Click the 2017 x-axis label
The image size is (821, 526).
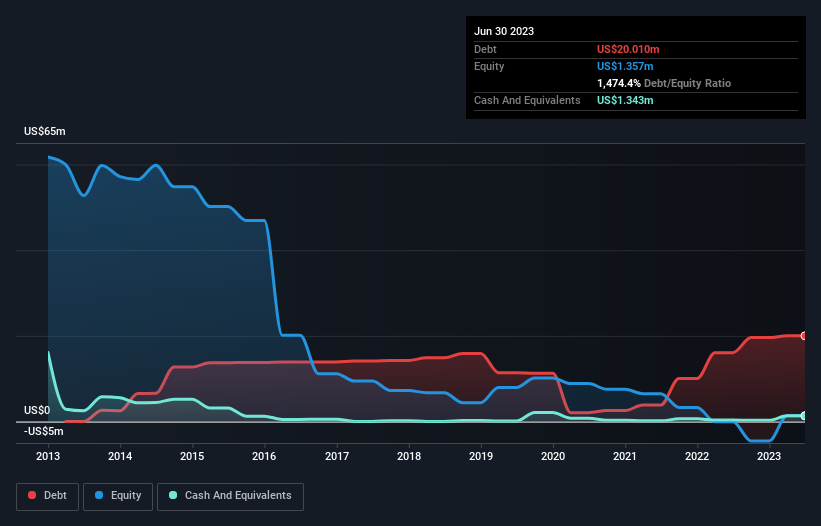337,456
